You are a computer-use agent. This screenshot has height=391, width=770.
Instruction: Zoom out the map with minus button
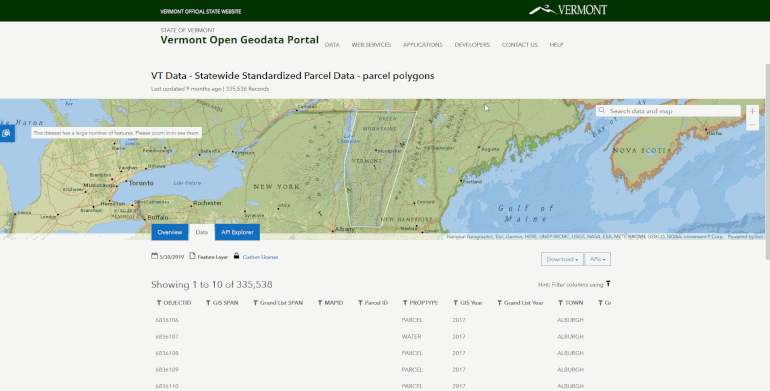[x=752, y=125]
